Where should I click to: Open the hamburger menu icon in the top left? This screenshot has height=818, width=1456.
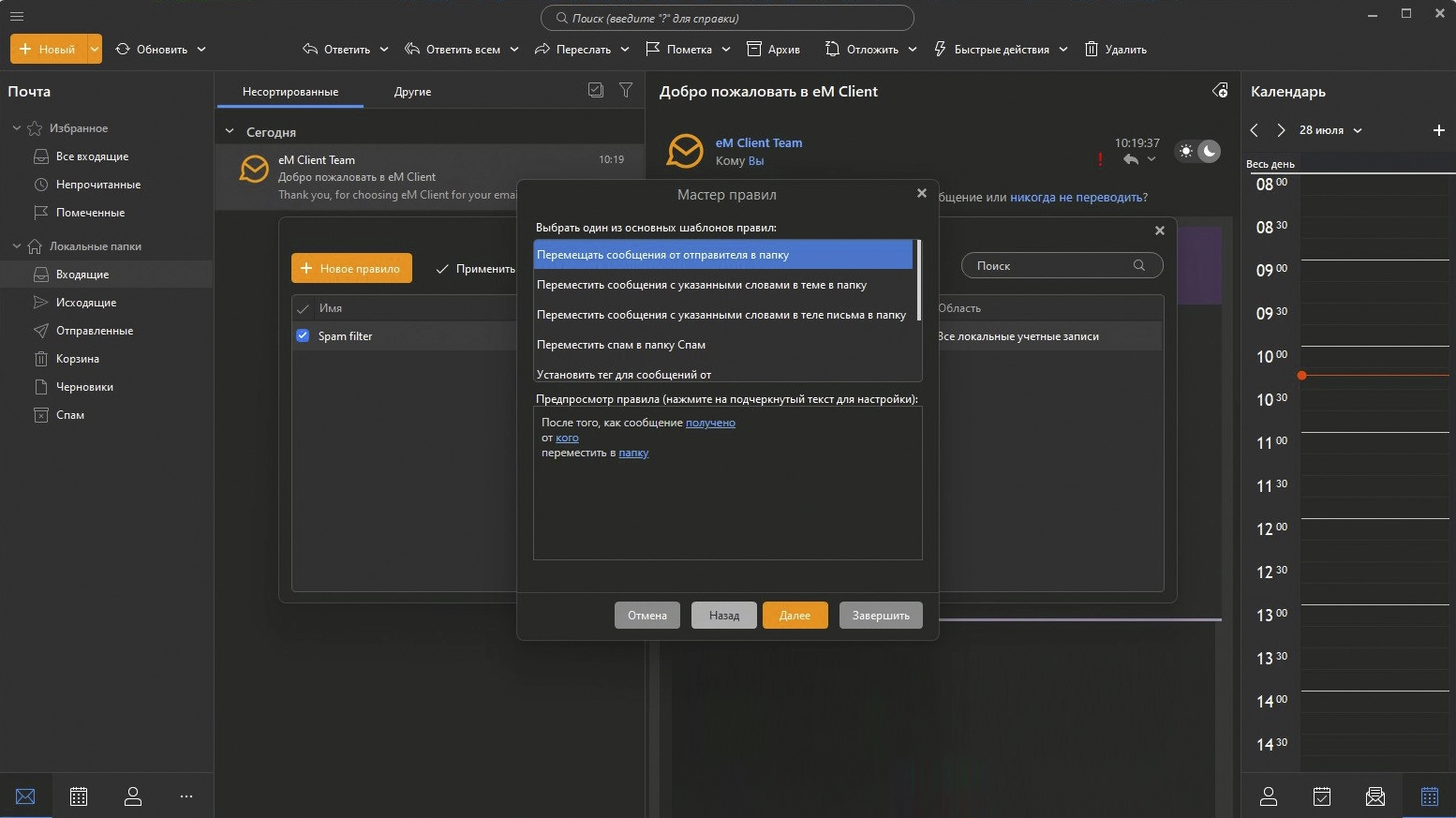coord(16,16)
